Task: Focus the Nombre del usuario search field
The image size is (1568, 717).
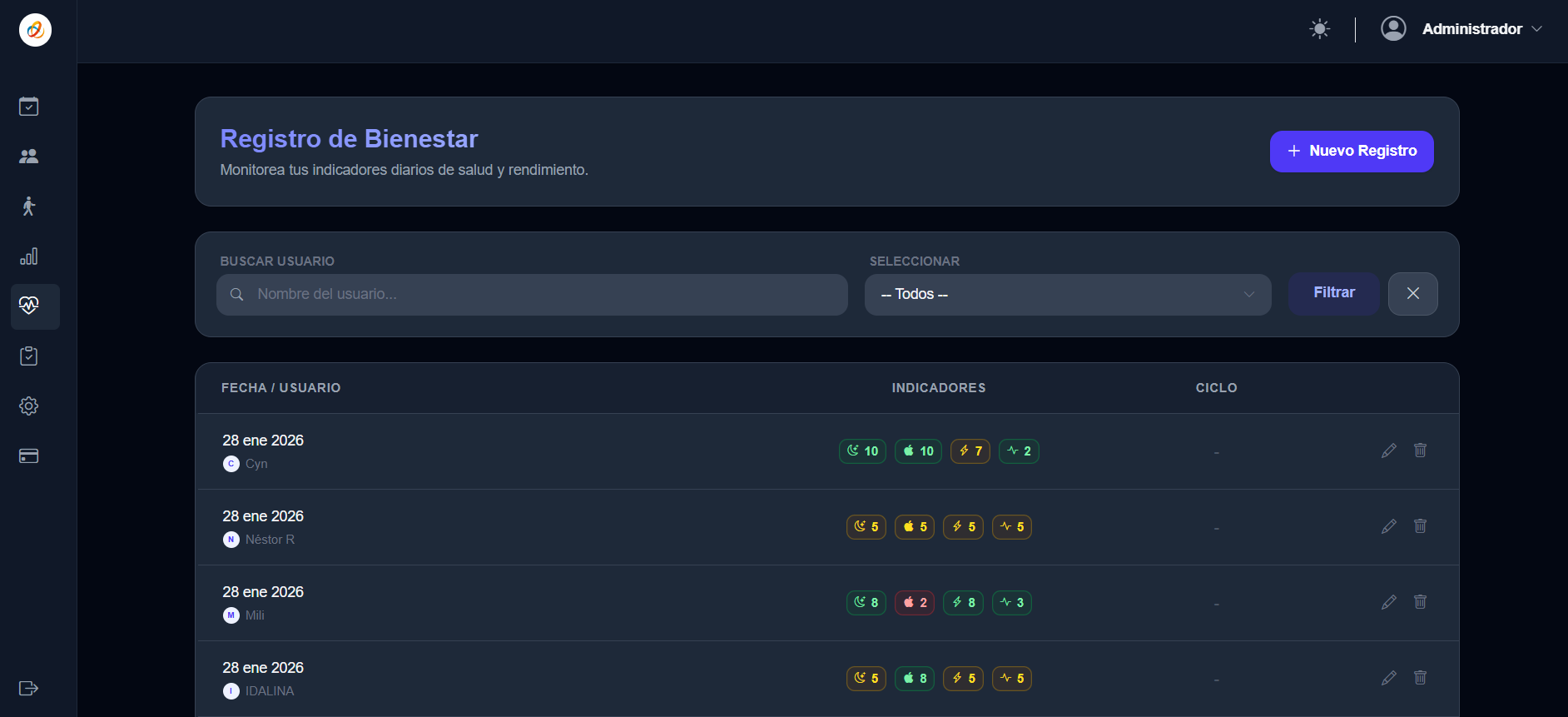Action: [x=533, y=295]
